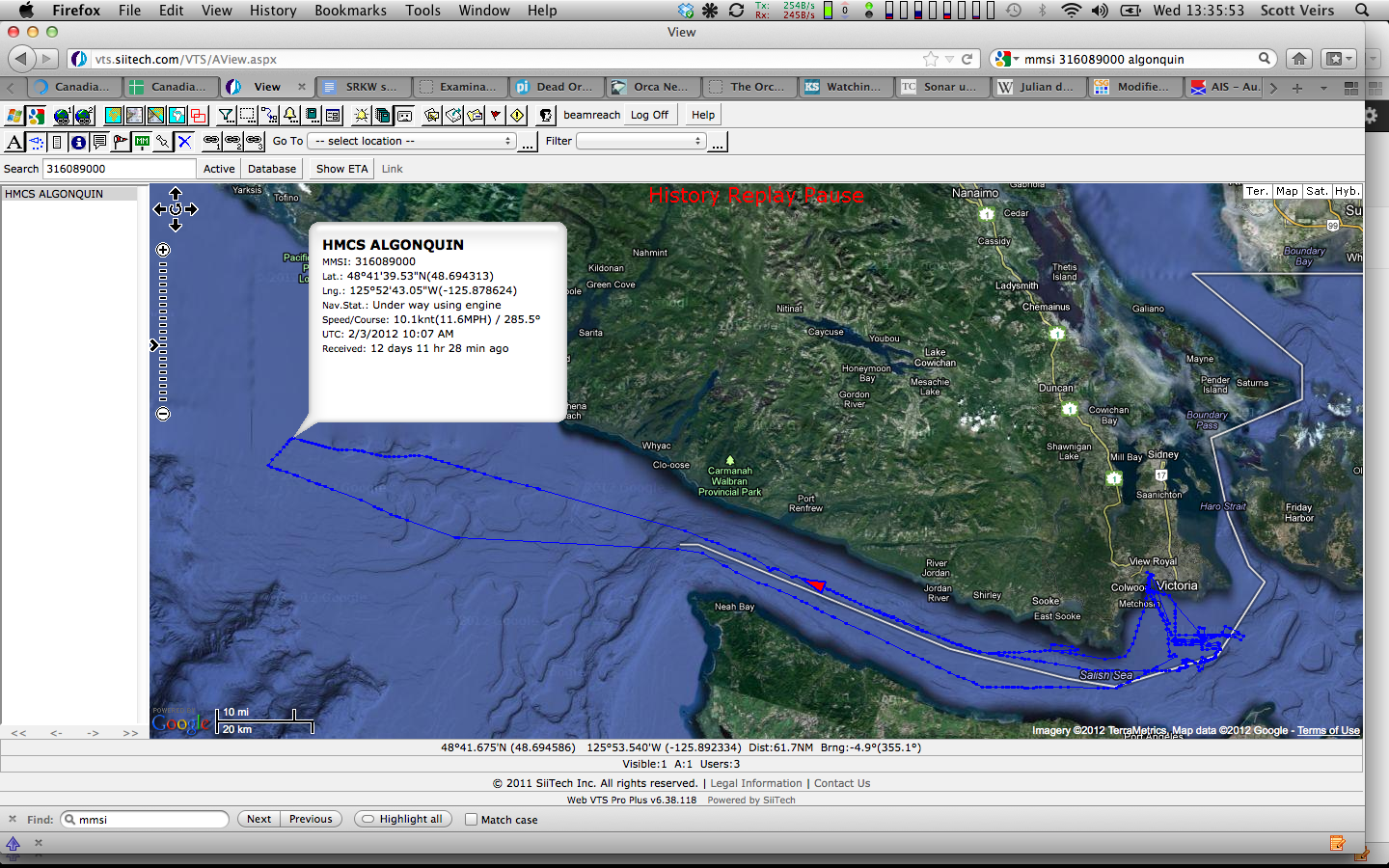Click the Google map provider icon
This screenshot has width=1389, height=868.
(x=36, y=116)
